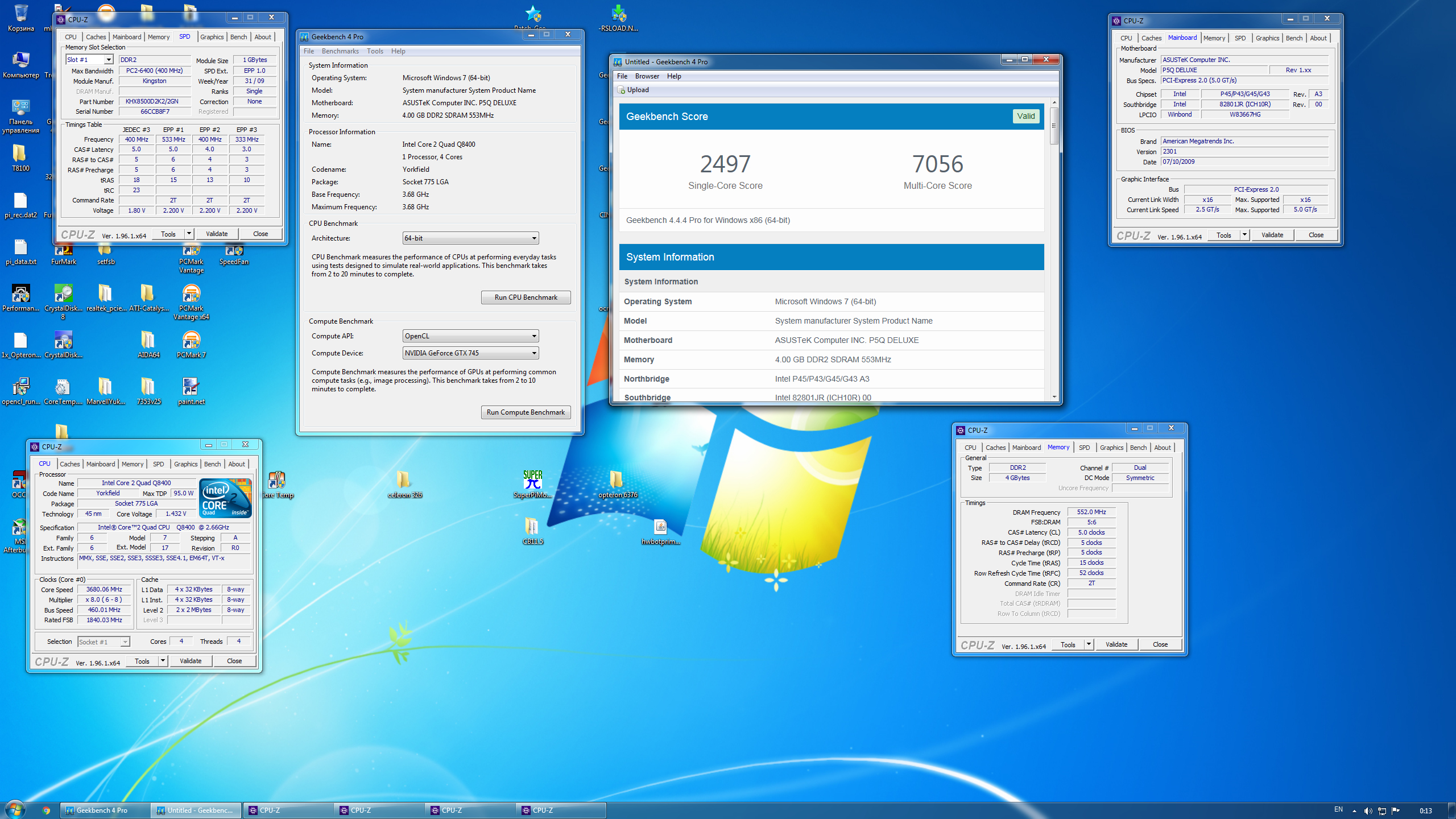This screenshot has width=1456, height=819.
Task: Open hwbotprime desktop file icon
Action: (x=660, y=531)
